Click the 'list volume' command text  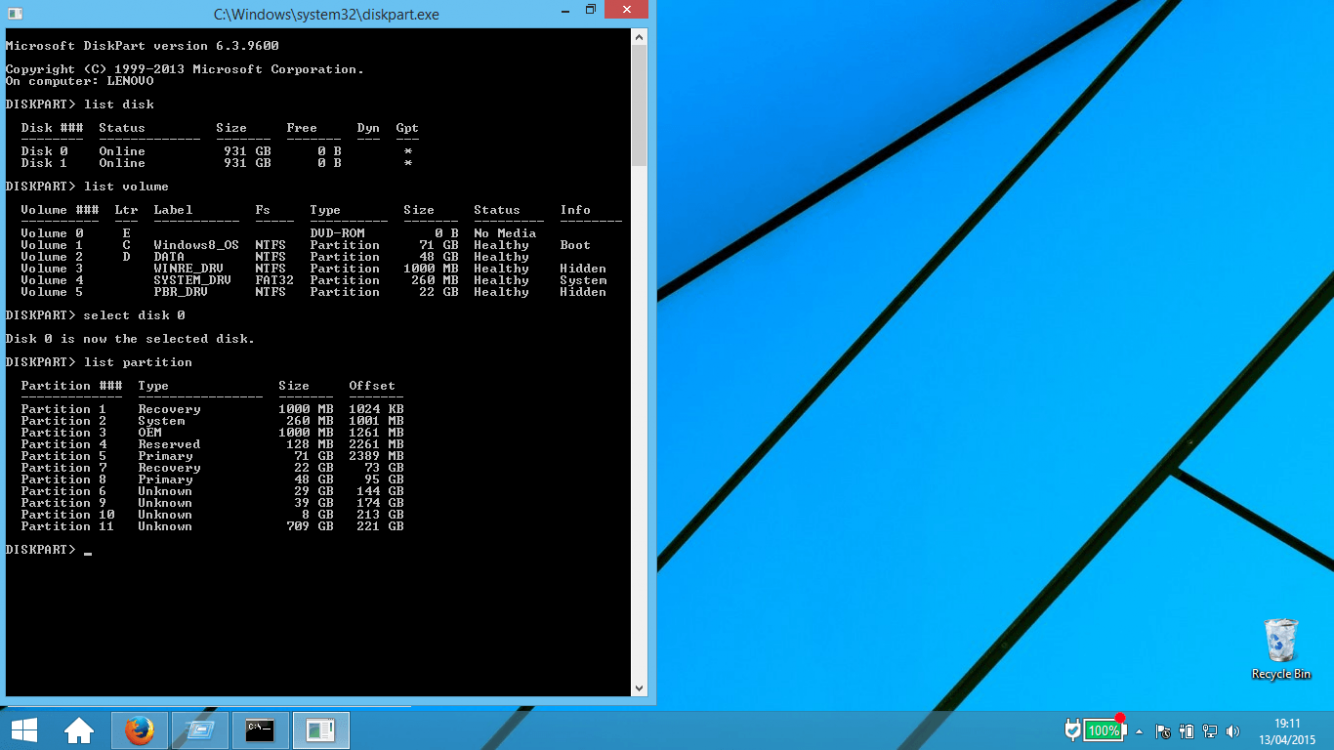coord(126,186)
